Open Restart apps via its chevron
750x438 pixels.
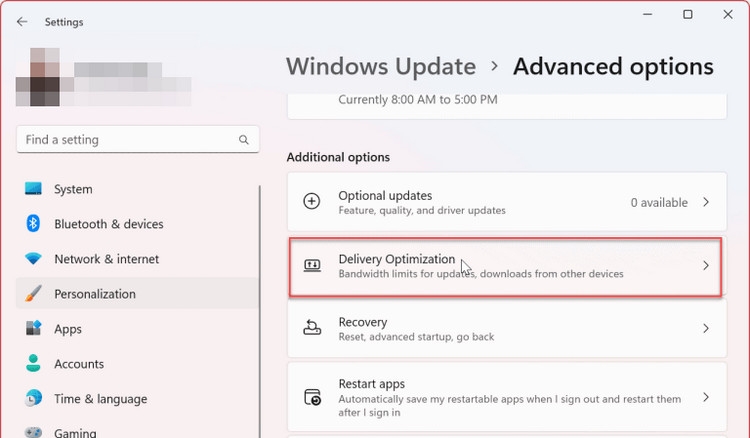[706, 397]
